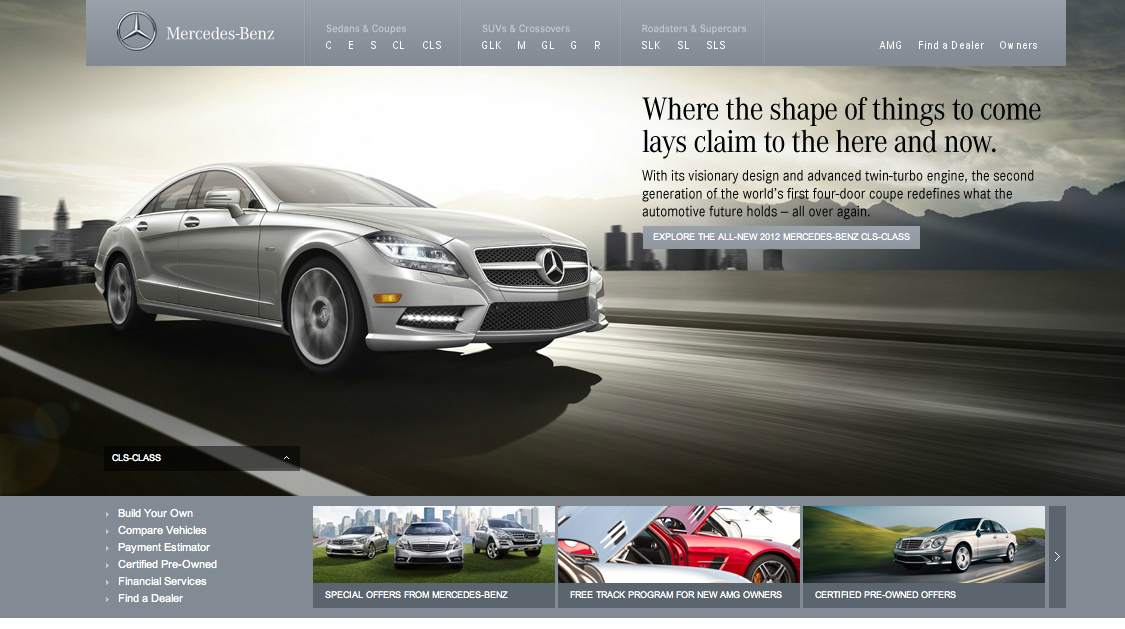The width and height of the screenshot is (1125, 629).
Task: Click arrow bullet beside Build Your Own
Action: [x=108, y=514]
